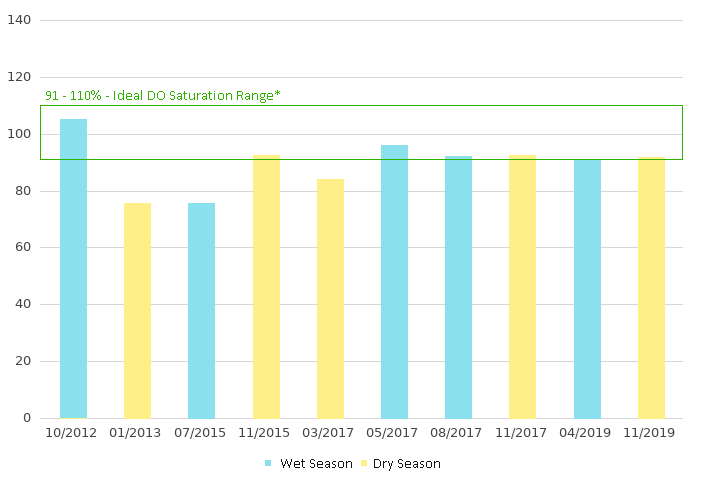Click the 140 y-axis value label
The width and height of the screenshot is (702, 498).
pos(19,20)
